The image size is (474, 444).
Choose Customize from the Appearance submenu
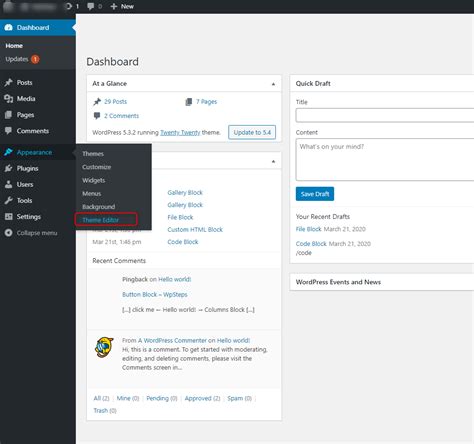(x=97, y=167)
